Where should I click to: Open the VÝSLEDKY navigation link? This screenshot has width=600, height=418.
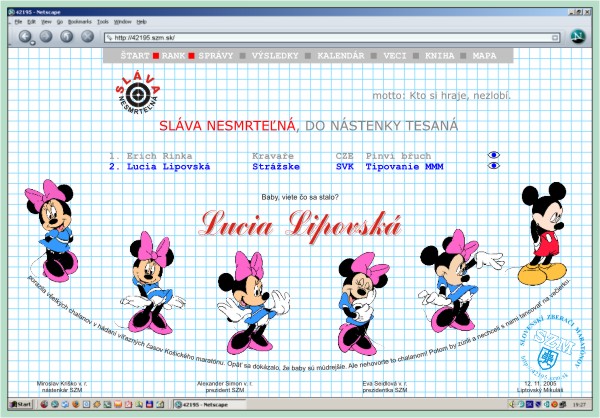(x=275, y=56)
